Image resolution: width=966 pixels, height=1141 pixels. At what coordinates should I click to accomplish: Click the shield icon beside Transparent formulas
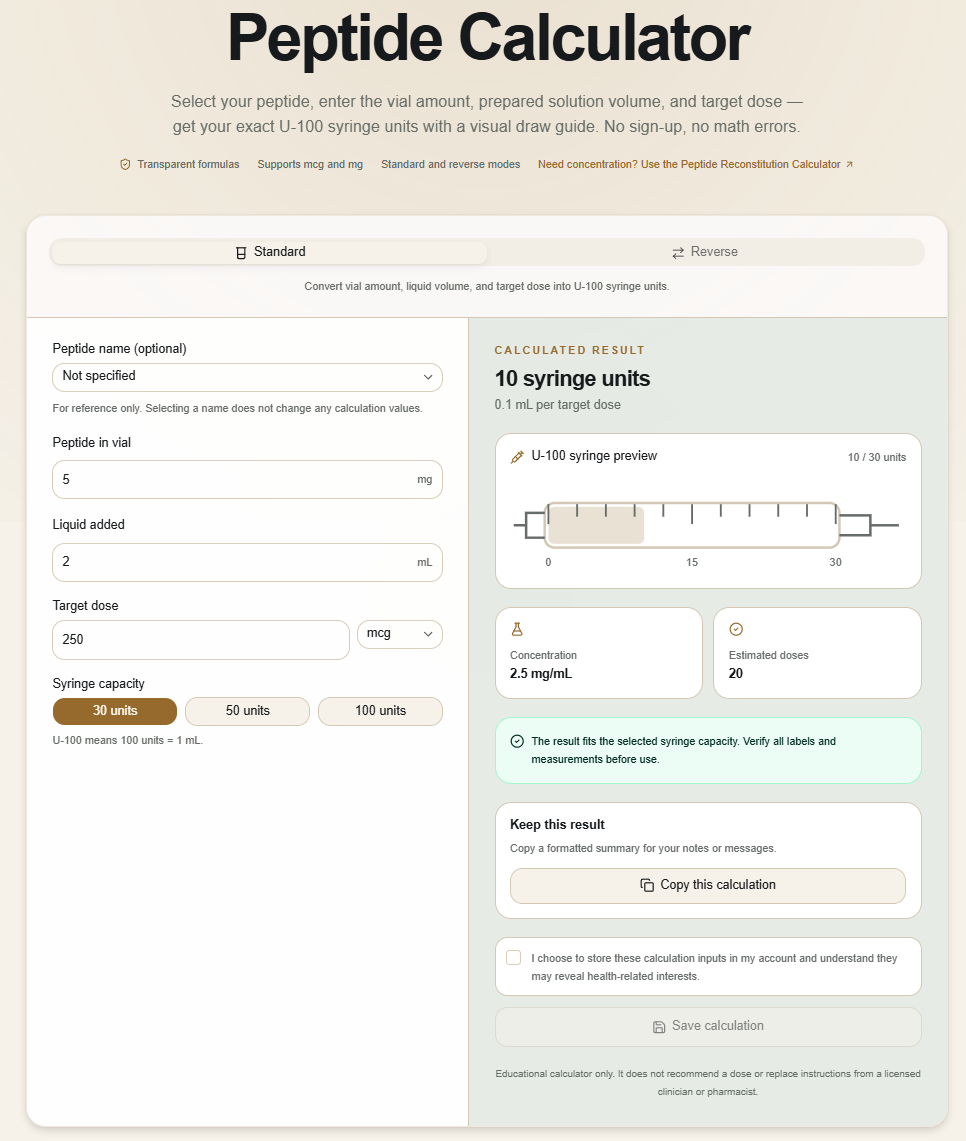pyautogui.click(x=125, y=164)
